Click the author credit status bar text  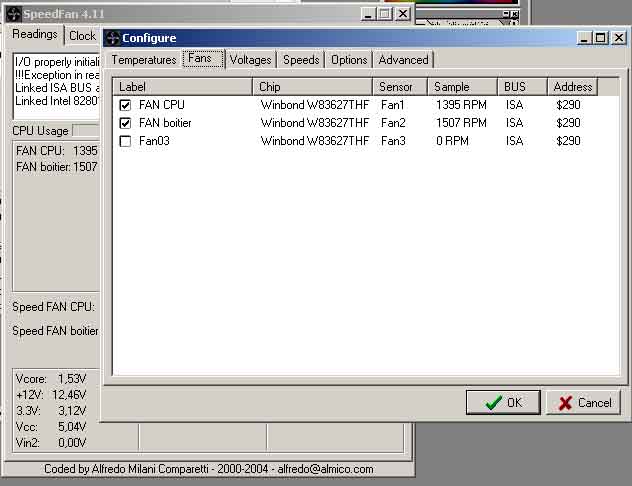tap(209, 469)
